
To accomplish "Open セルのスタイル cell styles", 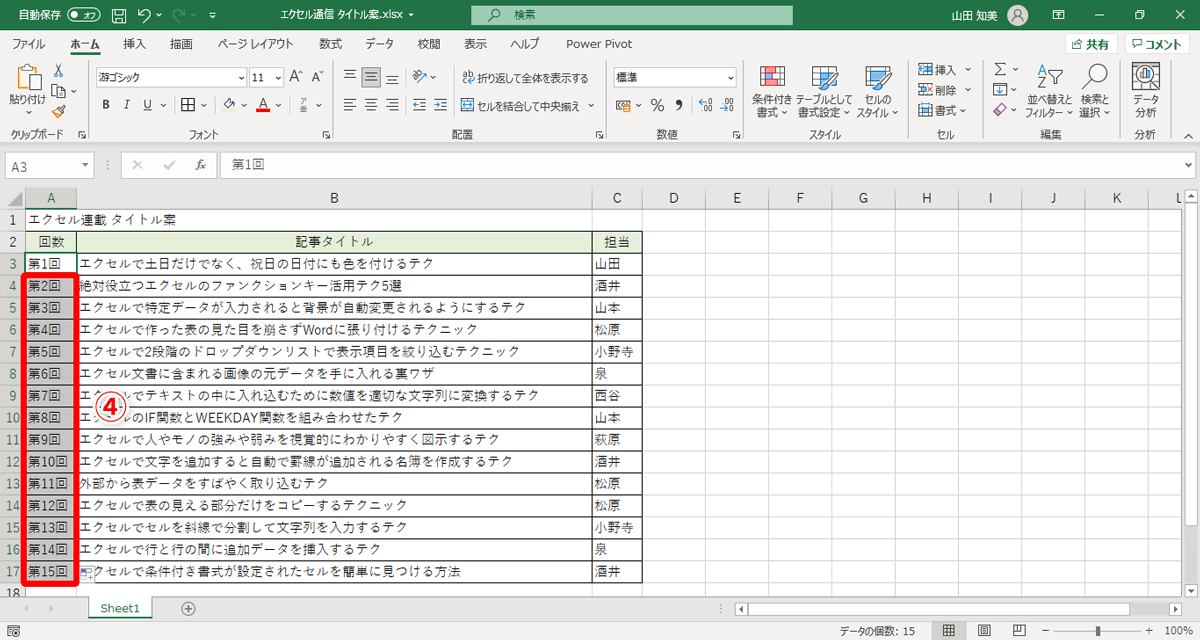I will pyautogui.click(x=877, y=91).
